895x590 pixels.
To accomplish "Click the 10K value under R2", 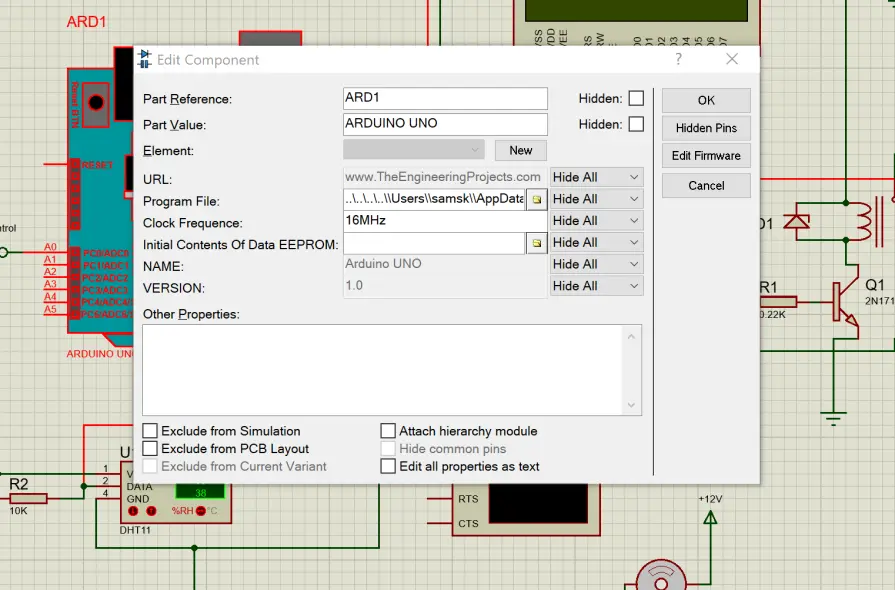I will pos(18,511).
